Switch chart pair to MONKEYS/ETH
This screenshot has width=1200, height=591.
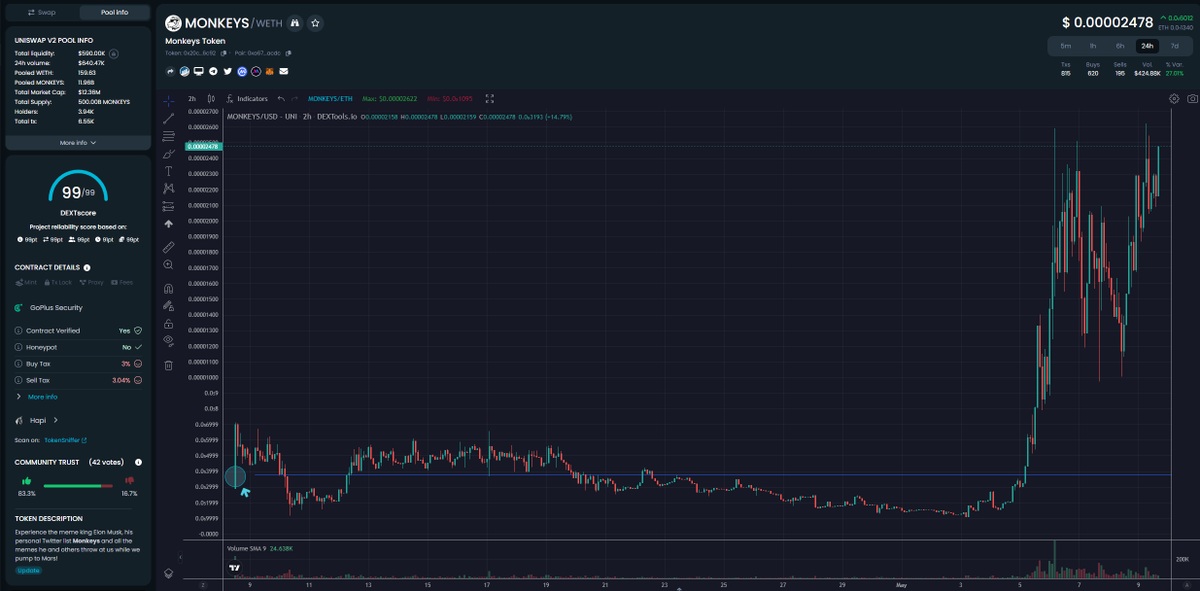coord(330,99)
